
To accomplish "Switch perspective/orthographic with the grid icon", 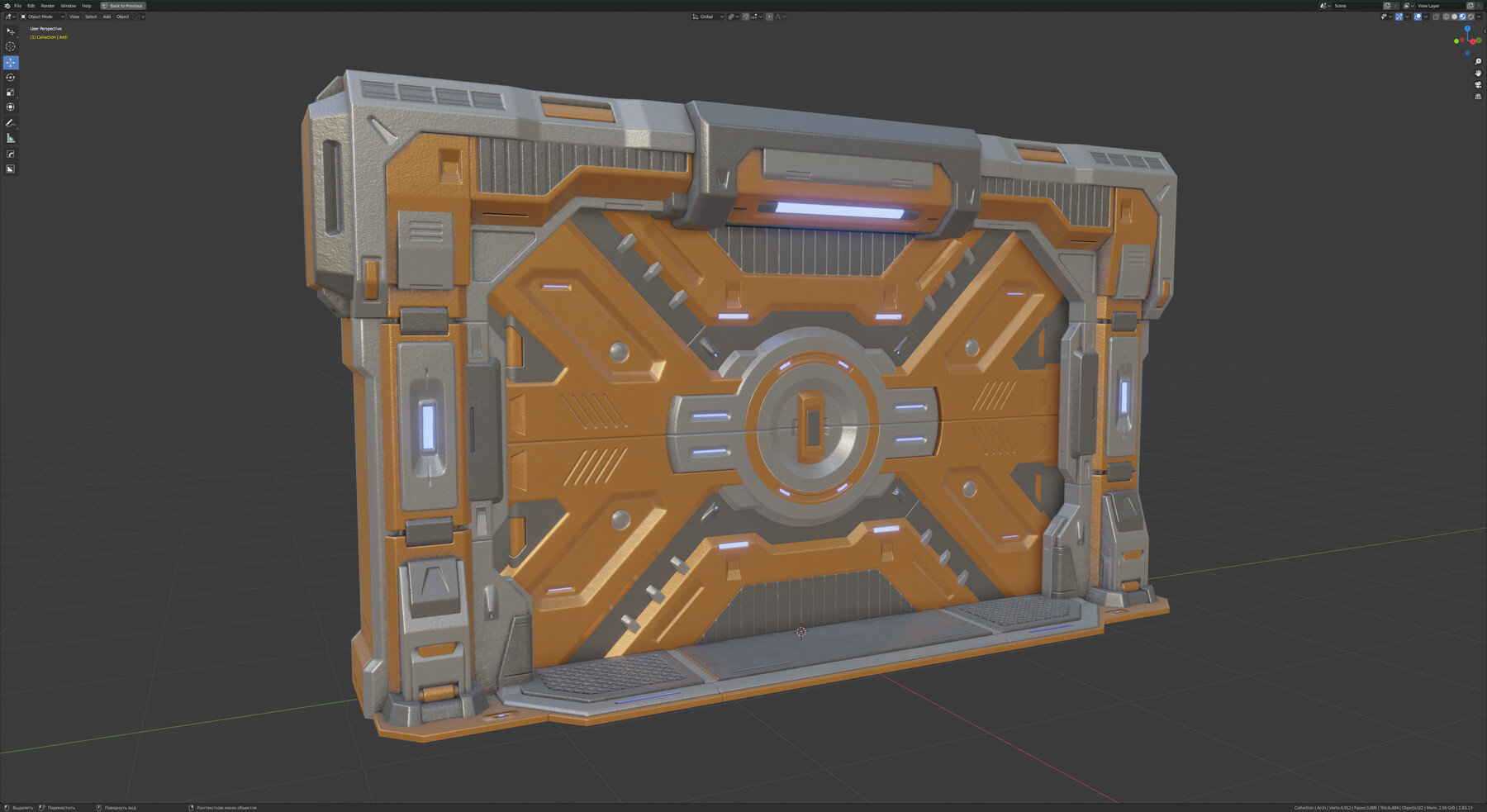I will coord(1478,97).
